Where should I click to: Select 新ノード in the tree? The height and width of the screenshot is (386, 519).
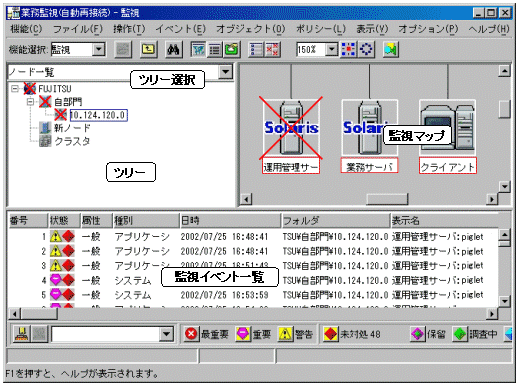(72, 128)
